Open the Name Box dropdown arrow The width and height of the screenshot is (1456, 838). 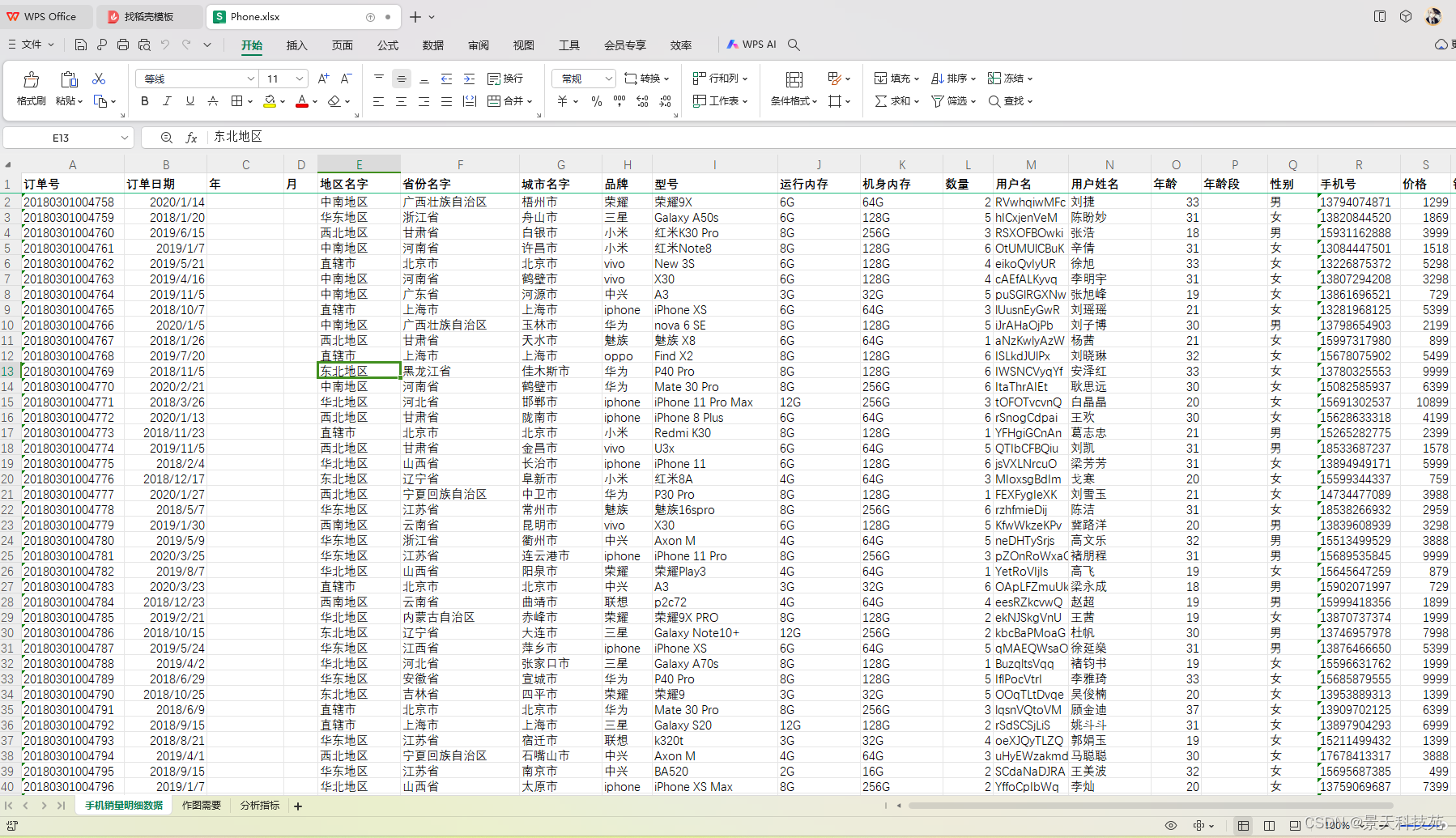coord(124,138)
